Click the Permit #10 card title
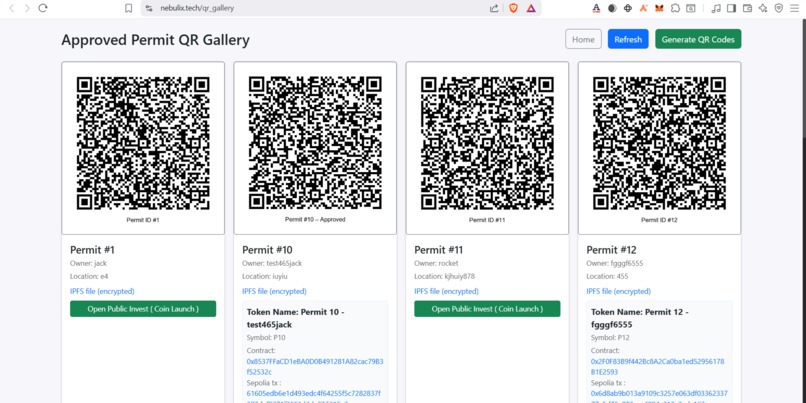 [267, 250]
